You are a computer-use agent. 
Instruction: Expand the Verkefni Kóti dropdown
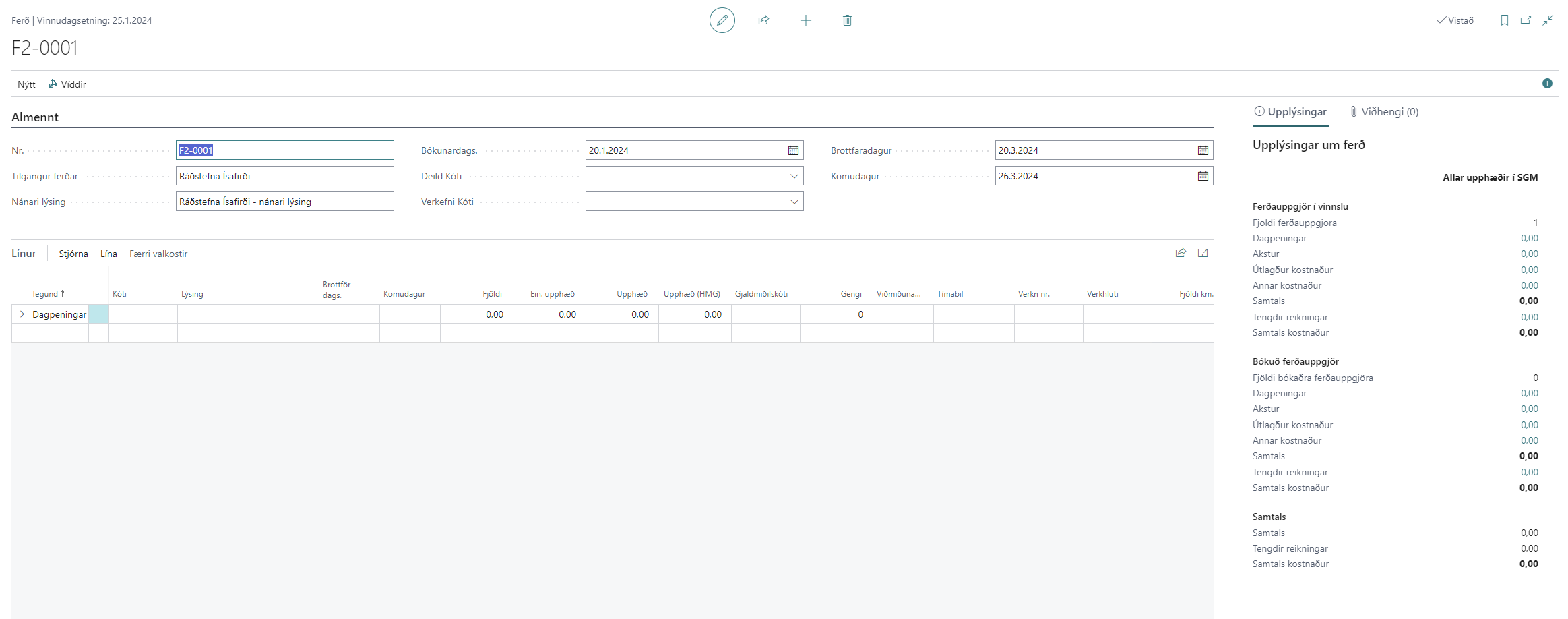794,202
